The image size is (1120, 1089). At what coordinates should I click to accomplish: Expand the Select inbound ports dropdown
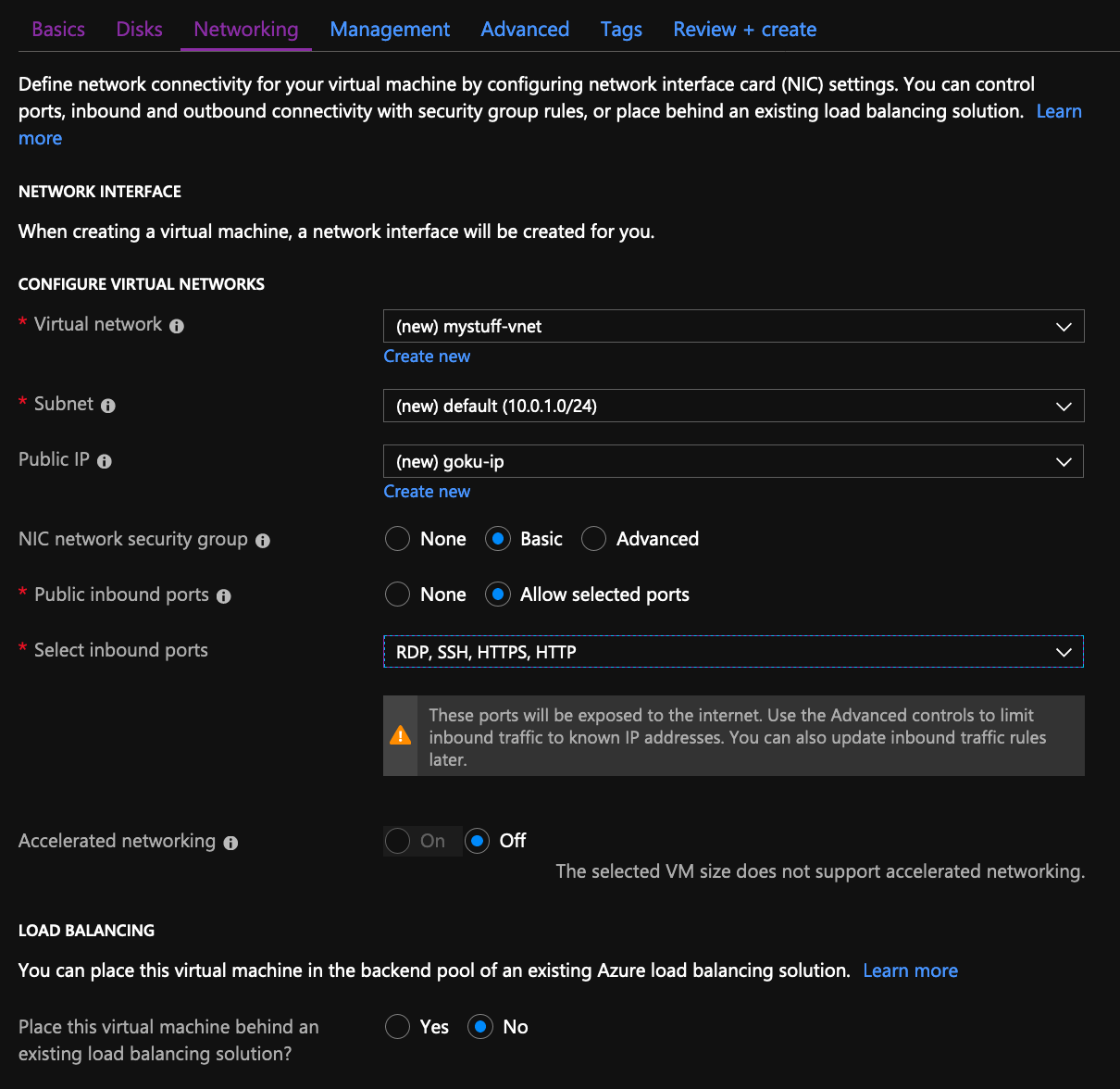(733, 652)
